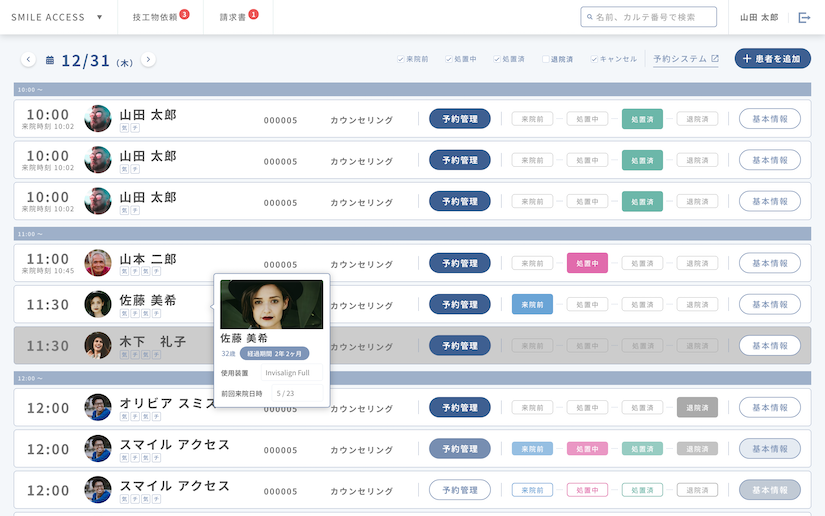Toggle the 来院前 filter checkbox

pos(401,59)
